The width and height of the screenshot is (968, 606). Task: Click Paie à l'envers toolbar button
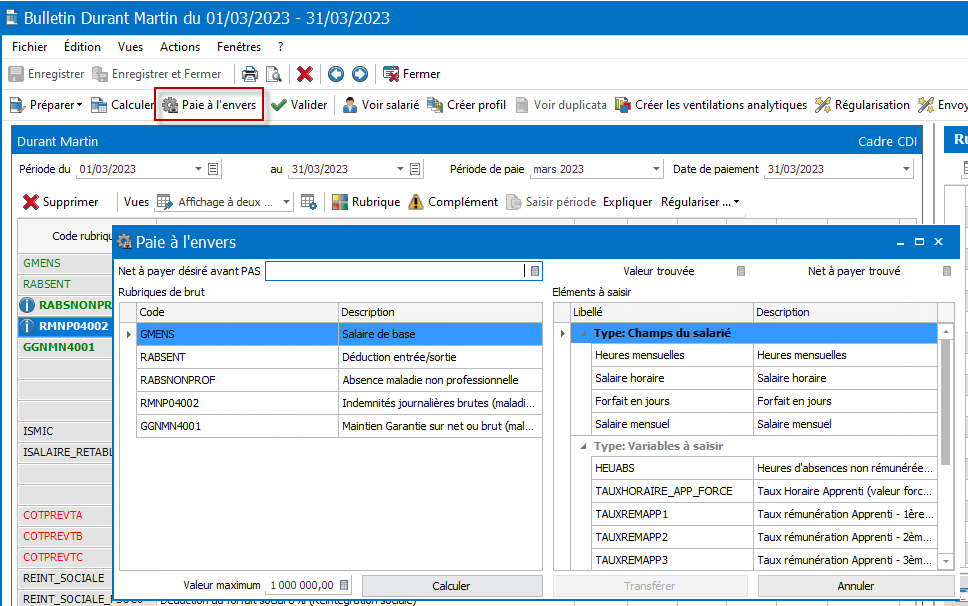click(210, 105)
